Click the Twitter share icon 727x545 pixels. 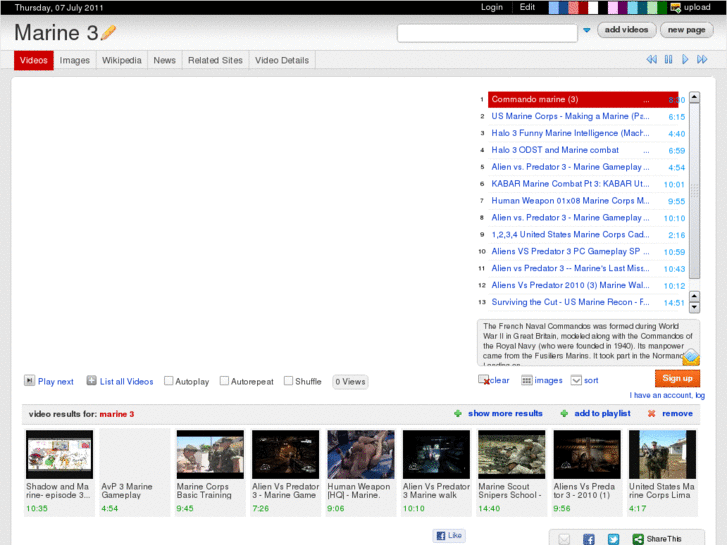(613, 539)
